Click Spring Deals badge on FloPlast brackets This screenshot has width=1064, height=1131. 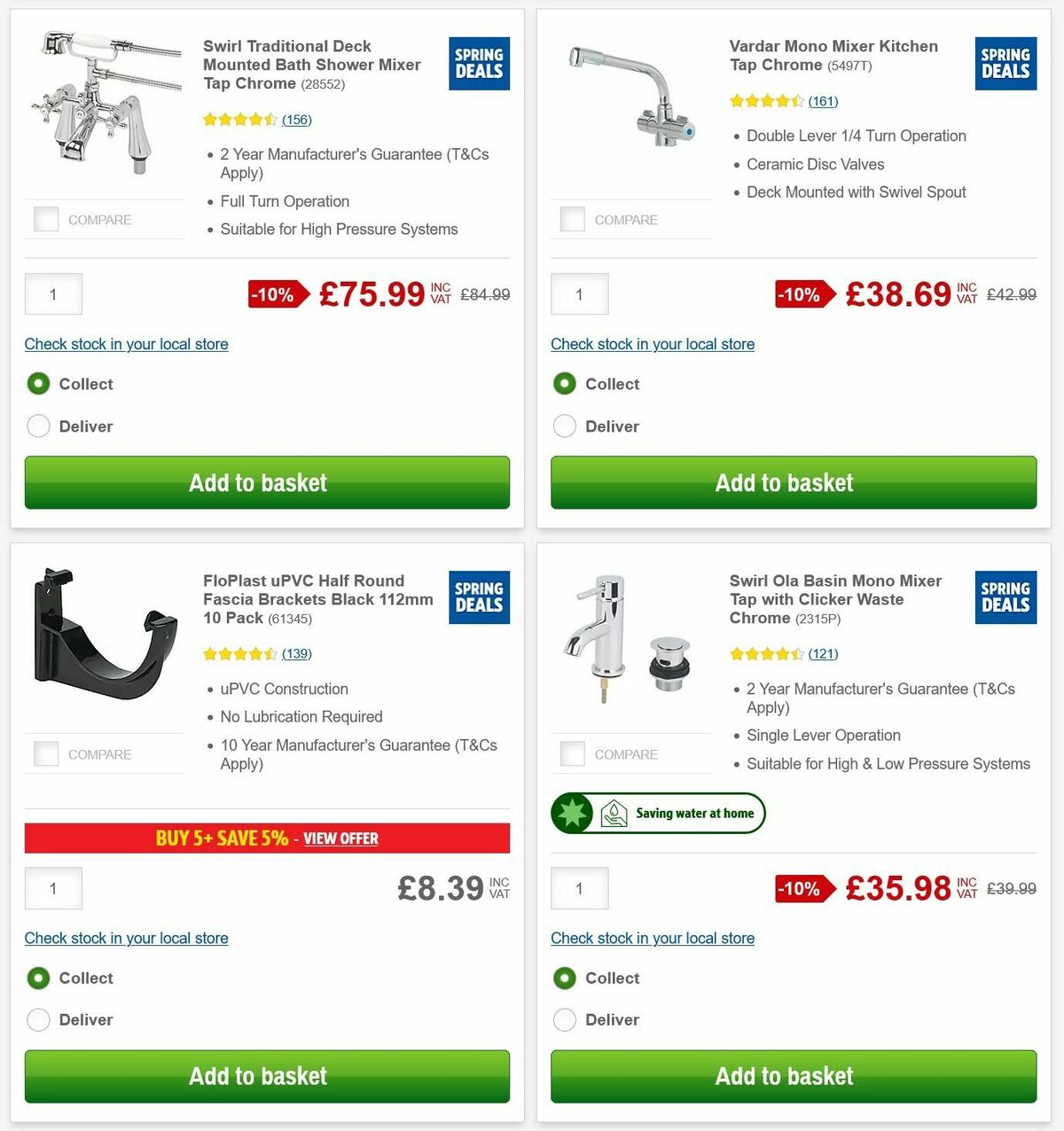click(x=478, y=597)
